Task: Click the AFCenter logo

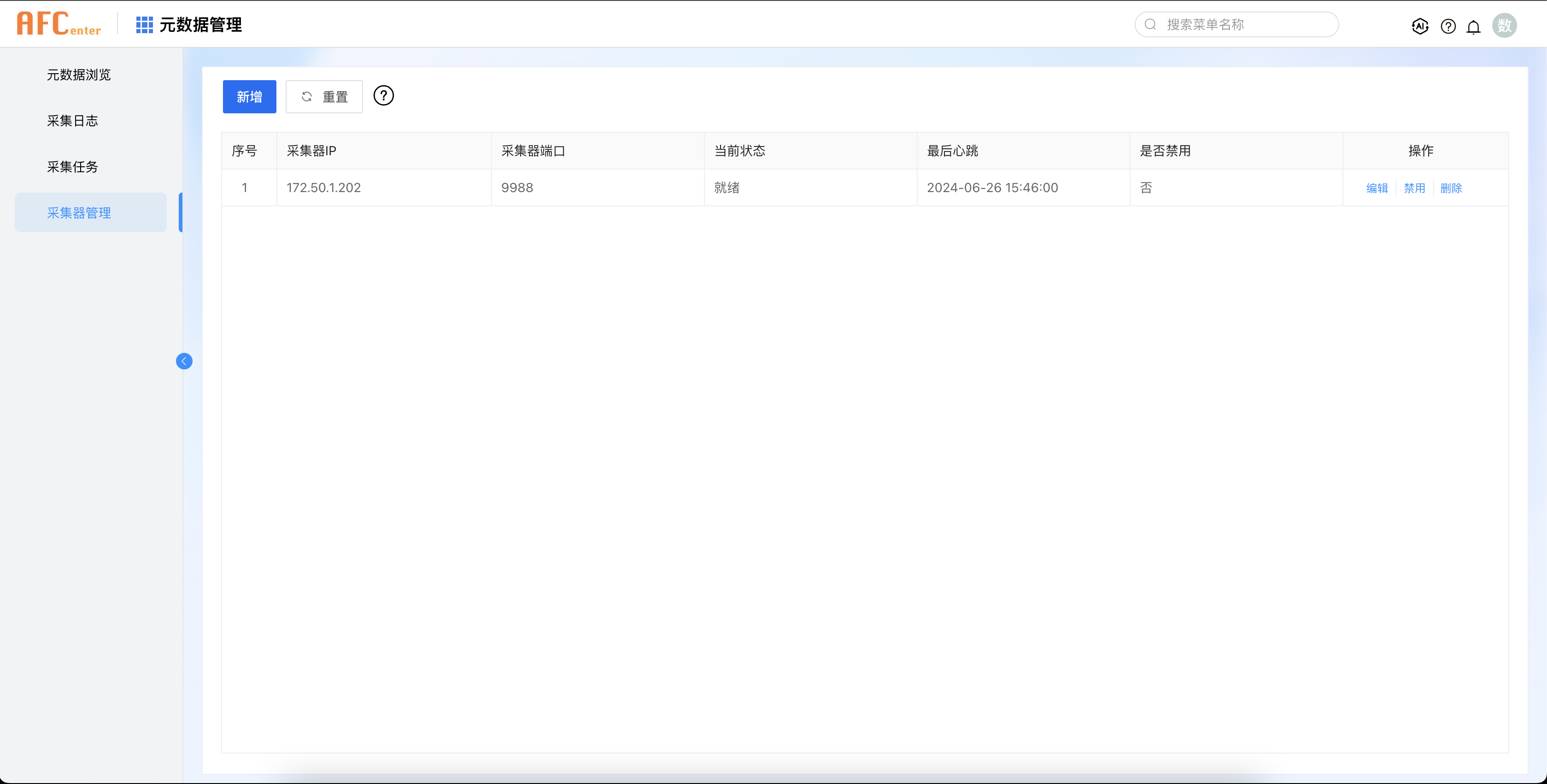Action: [x=58, y=24]
